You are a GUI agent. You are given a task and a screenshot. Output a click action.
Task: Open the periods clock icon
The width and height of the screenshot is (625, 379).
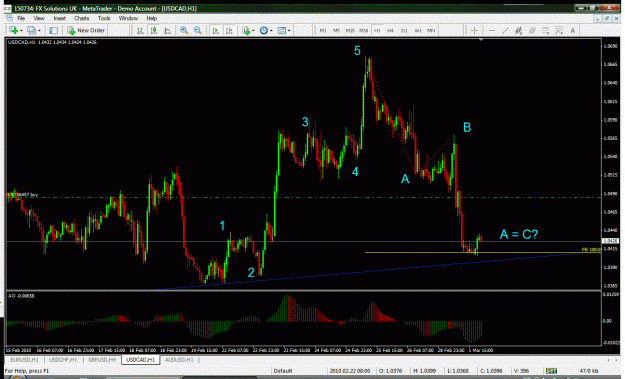coord(263,30)
